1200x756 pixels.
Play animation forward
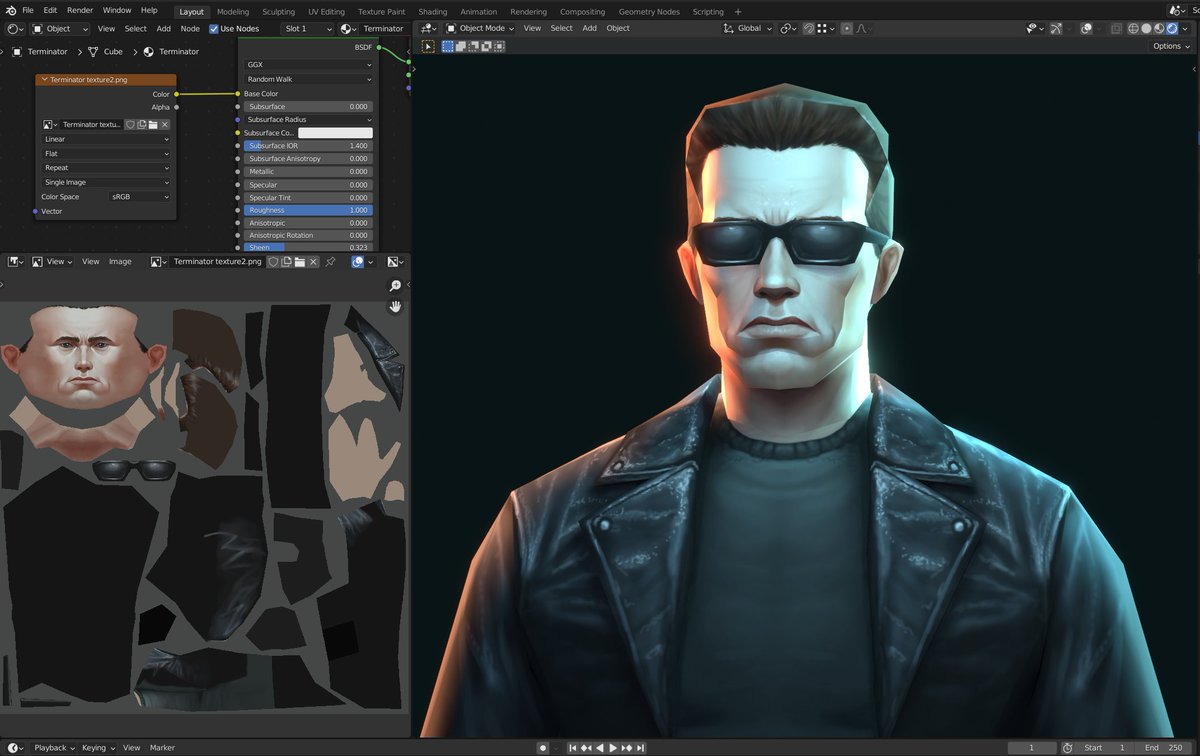coord(613,748)
